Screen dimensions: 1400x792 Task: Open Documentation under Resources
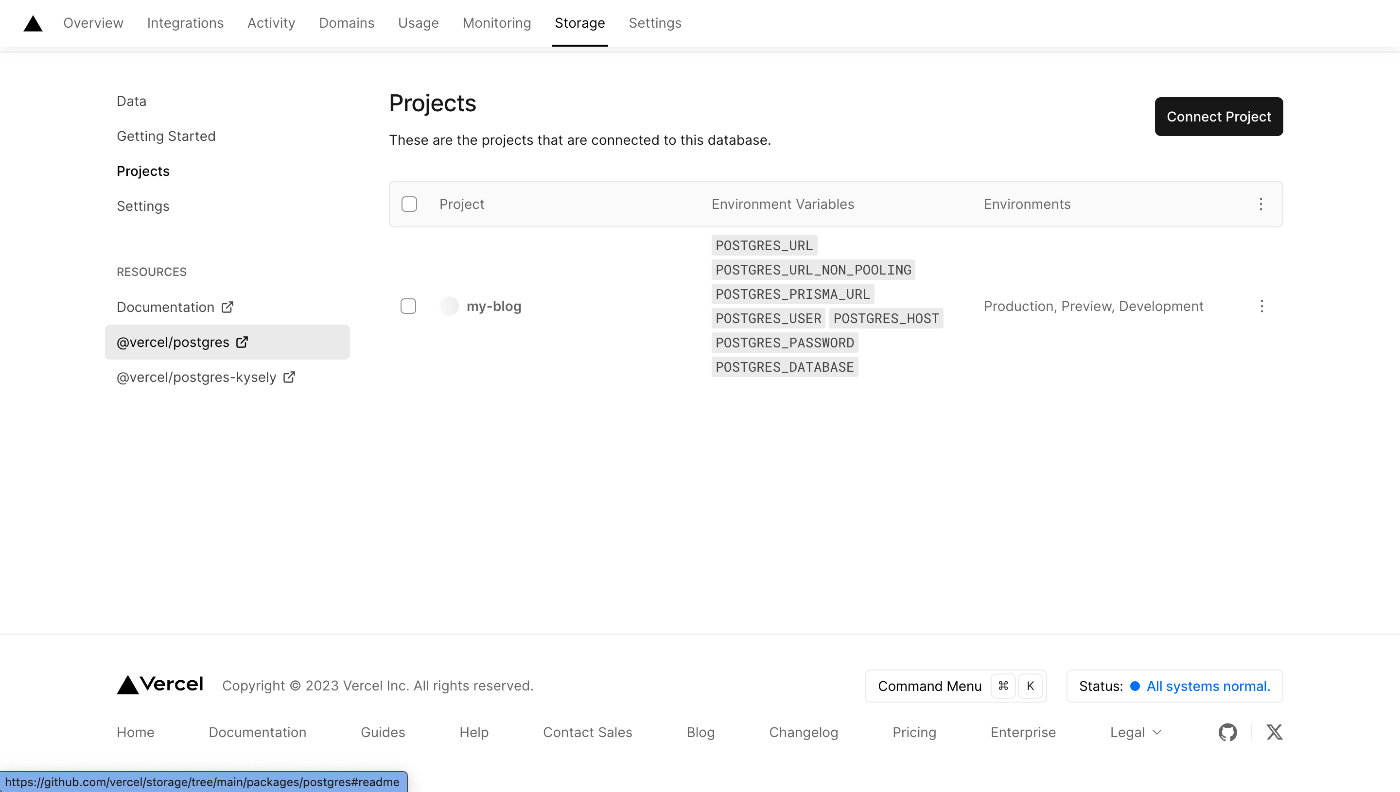pyautogui.click(x=175, y=307)
